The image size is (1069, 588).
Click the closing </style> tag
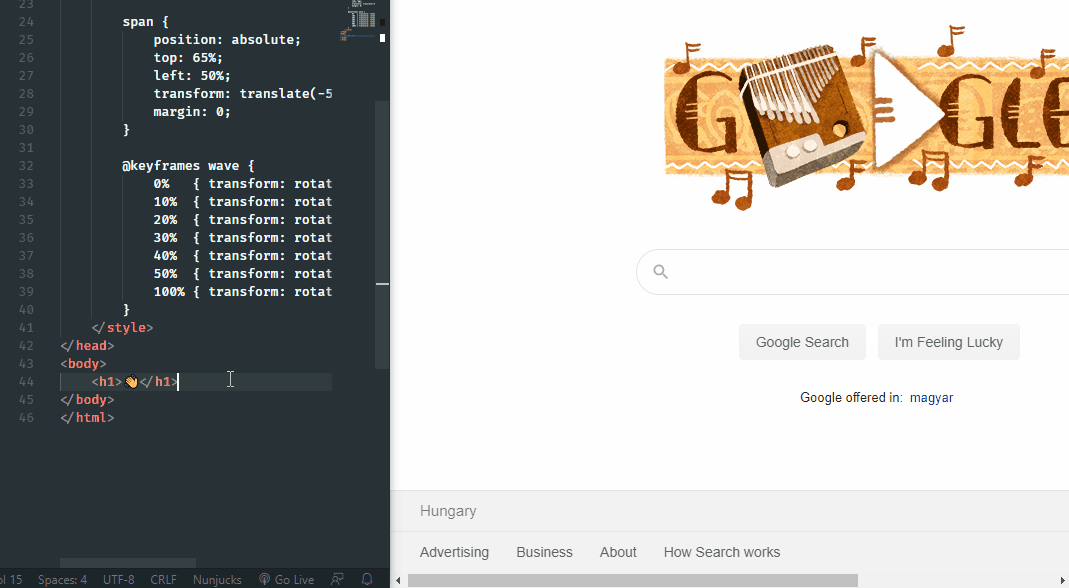(x=122, y=327)
